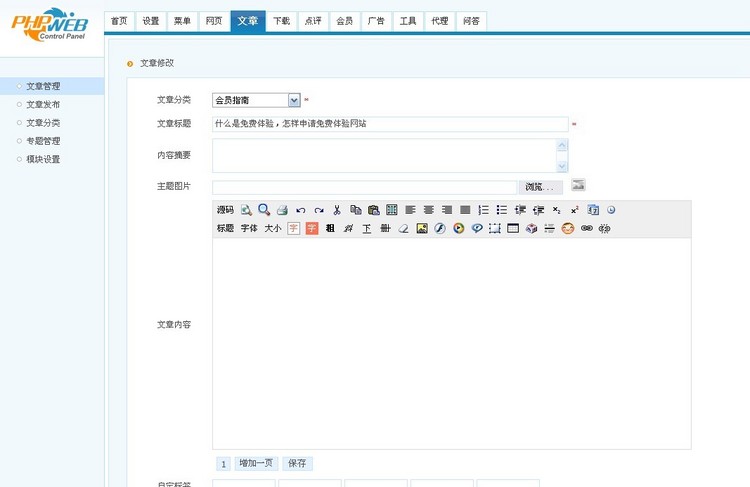Viewport: 750px width, 487px height.
Task: Open the 设置 settings tab
Action: click(151, 21)
